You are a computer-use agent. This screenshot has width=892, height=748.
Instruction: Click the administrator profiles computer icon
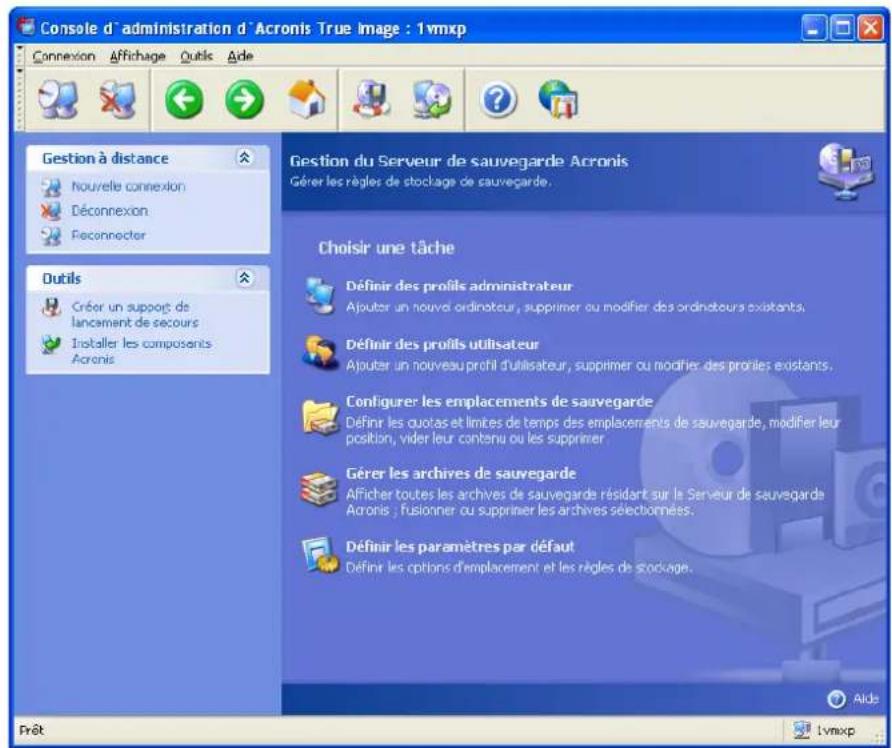tap(320, 295)
